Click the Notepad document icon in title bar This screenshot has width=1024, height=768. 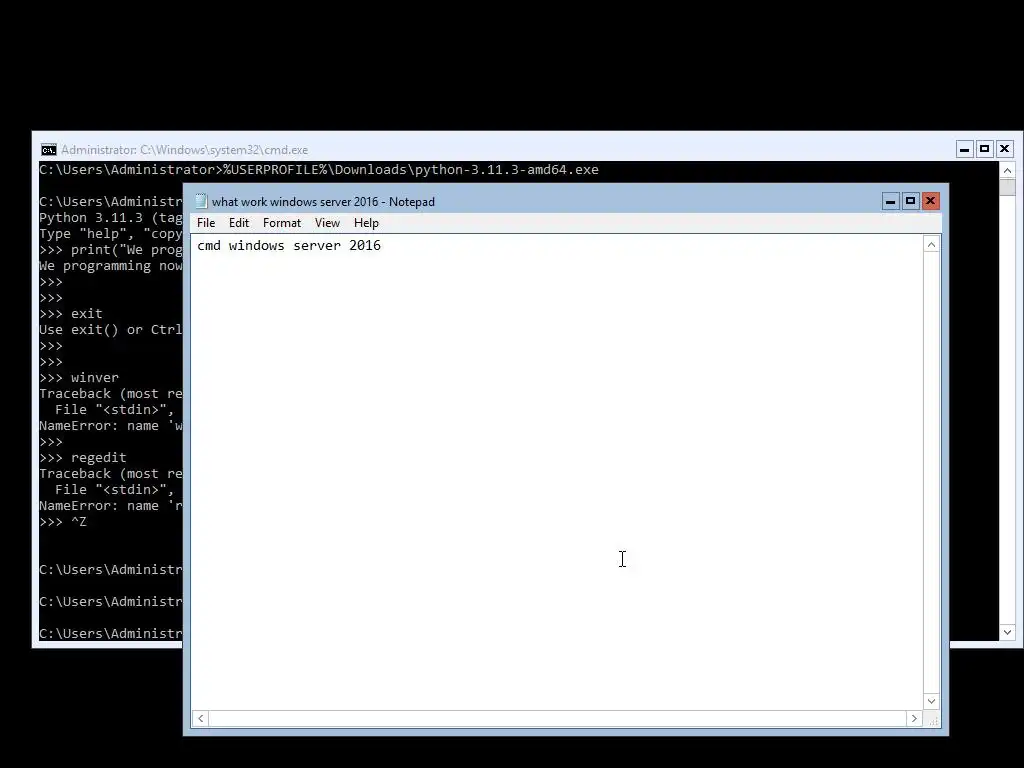pos(201,201)
